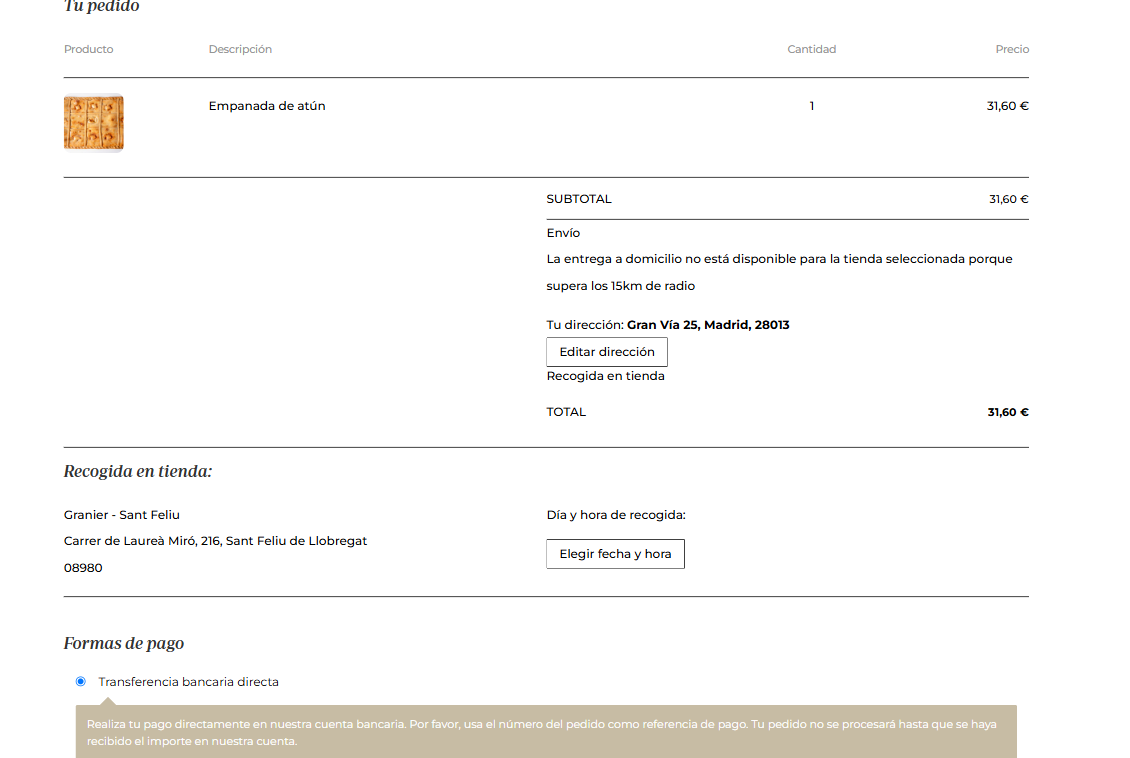
Task: Click the Día y hora de recogida label
Action: coord(616,514)
